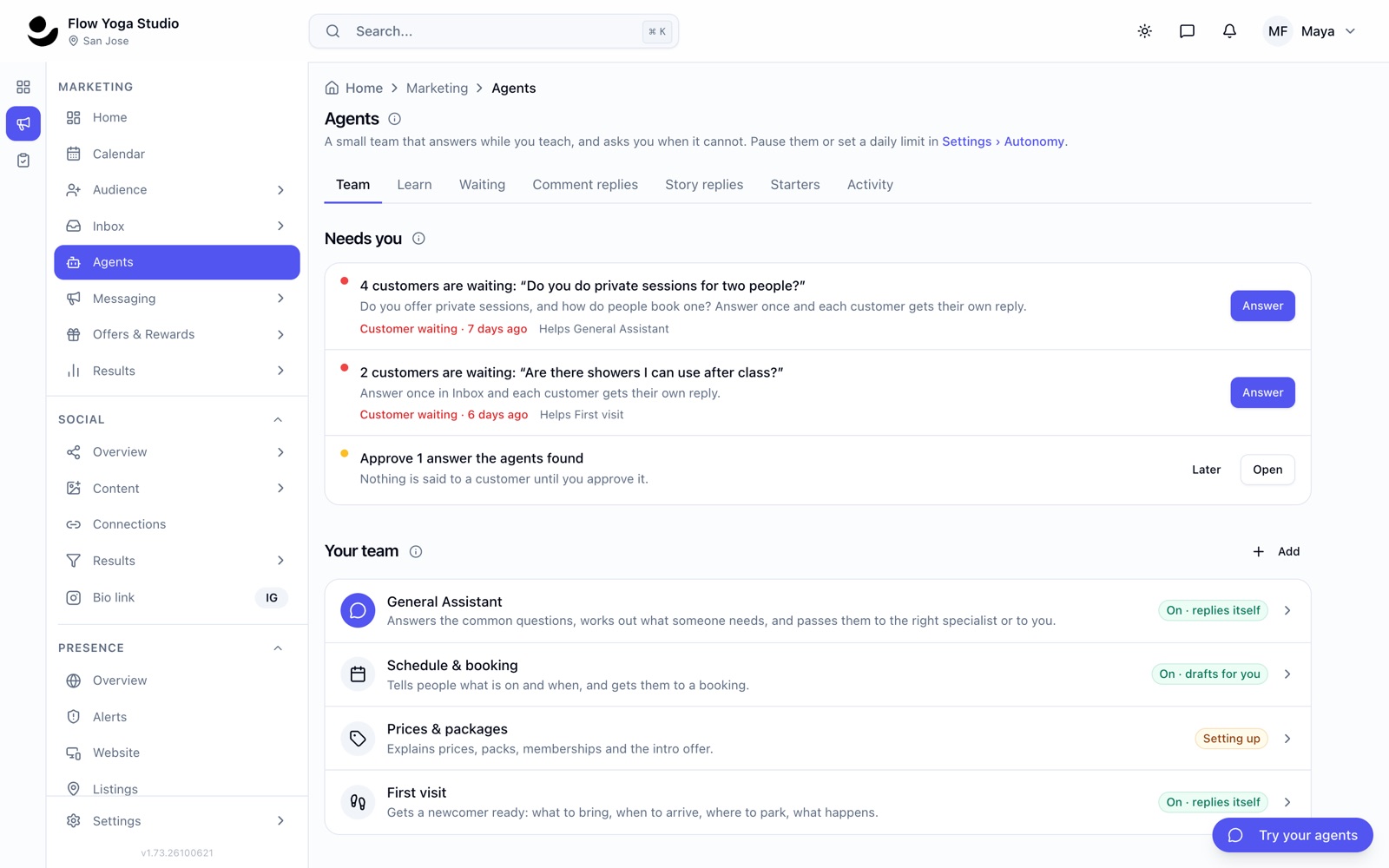Viewport: 1389px width, 868px height.
Task: Switch to the Learn tab
Action: pyautogui.click(x=414, y=185)
